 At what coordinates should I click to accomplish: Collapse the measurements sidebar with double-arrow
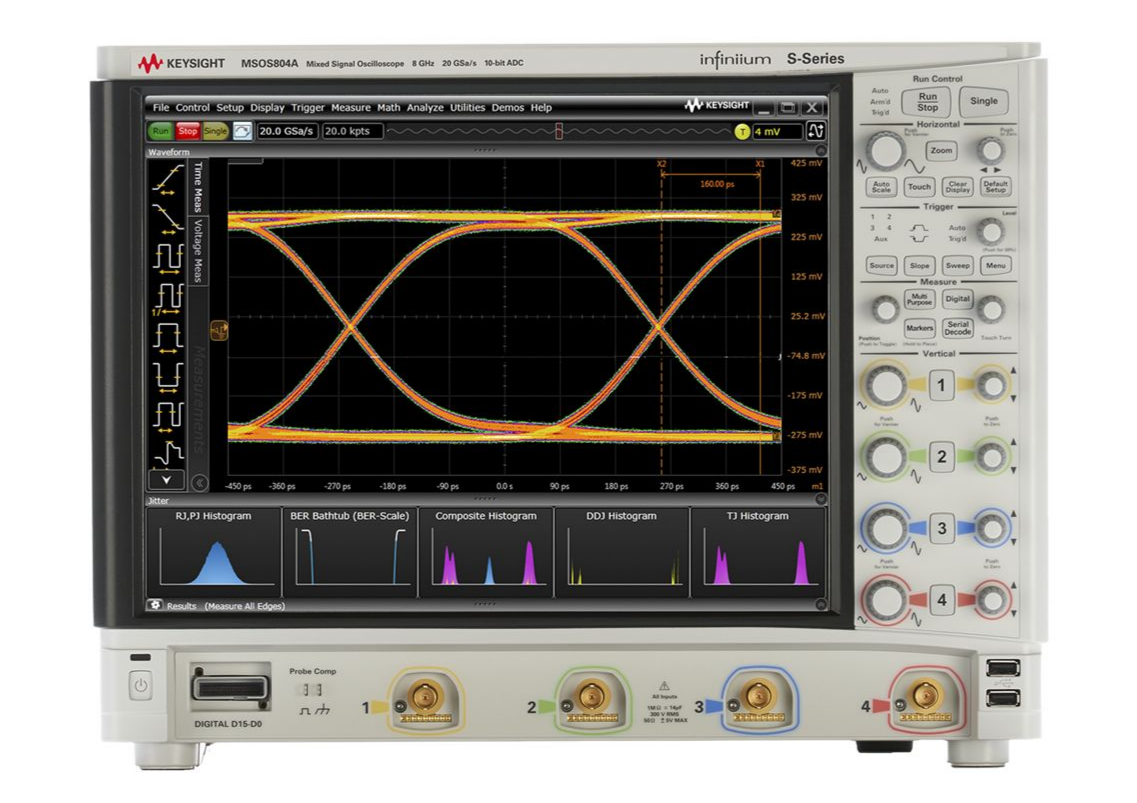pyautogui.click(x=200, y=482)
